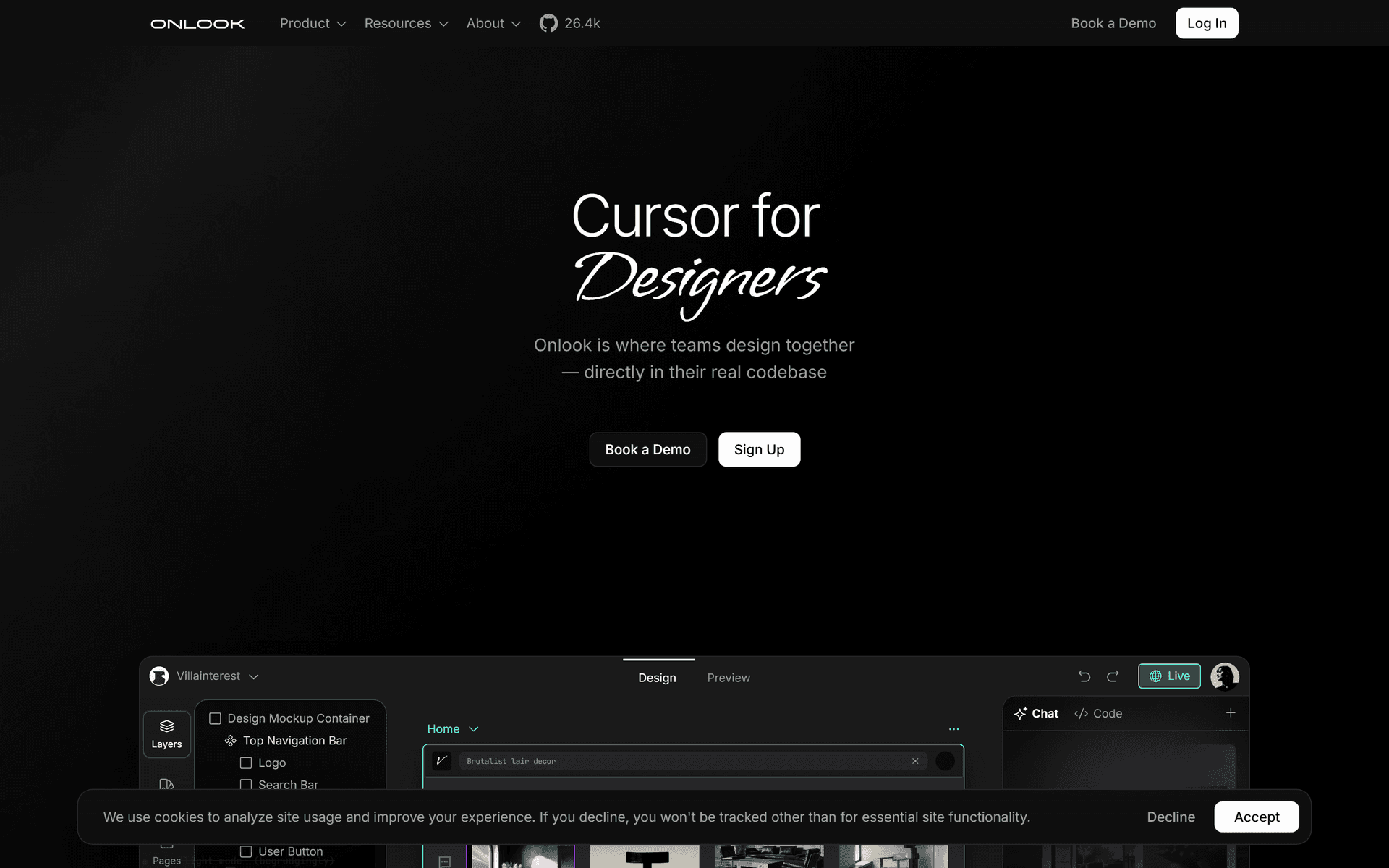Click the Top Navigation Bar component icon

pyautogui.click(x=230, y=741)
